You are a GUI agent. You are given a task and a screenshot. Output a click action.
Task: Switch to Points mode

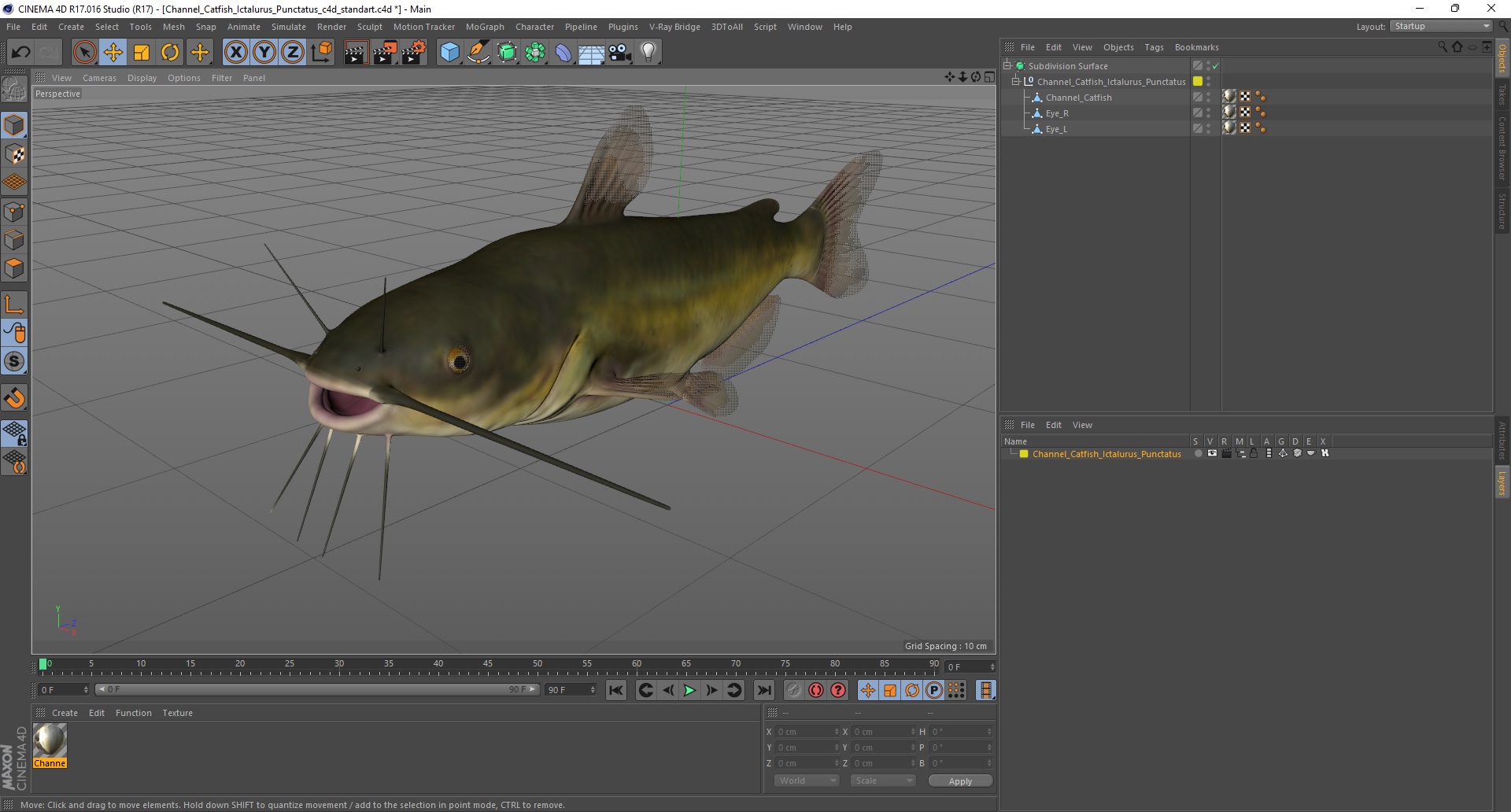coord(14,212)
